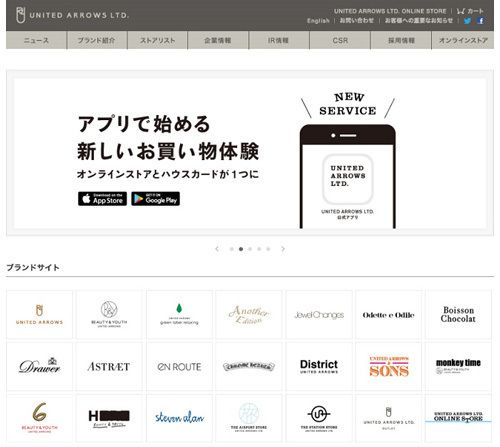Screen dimensions: 500x447
Task: Open the Online Store brand tile
Action: pyautogui.click(x=458, y=418)
